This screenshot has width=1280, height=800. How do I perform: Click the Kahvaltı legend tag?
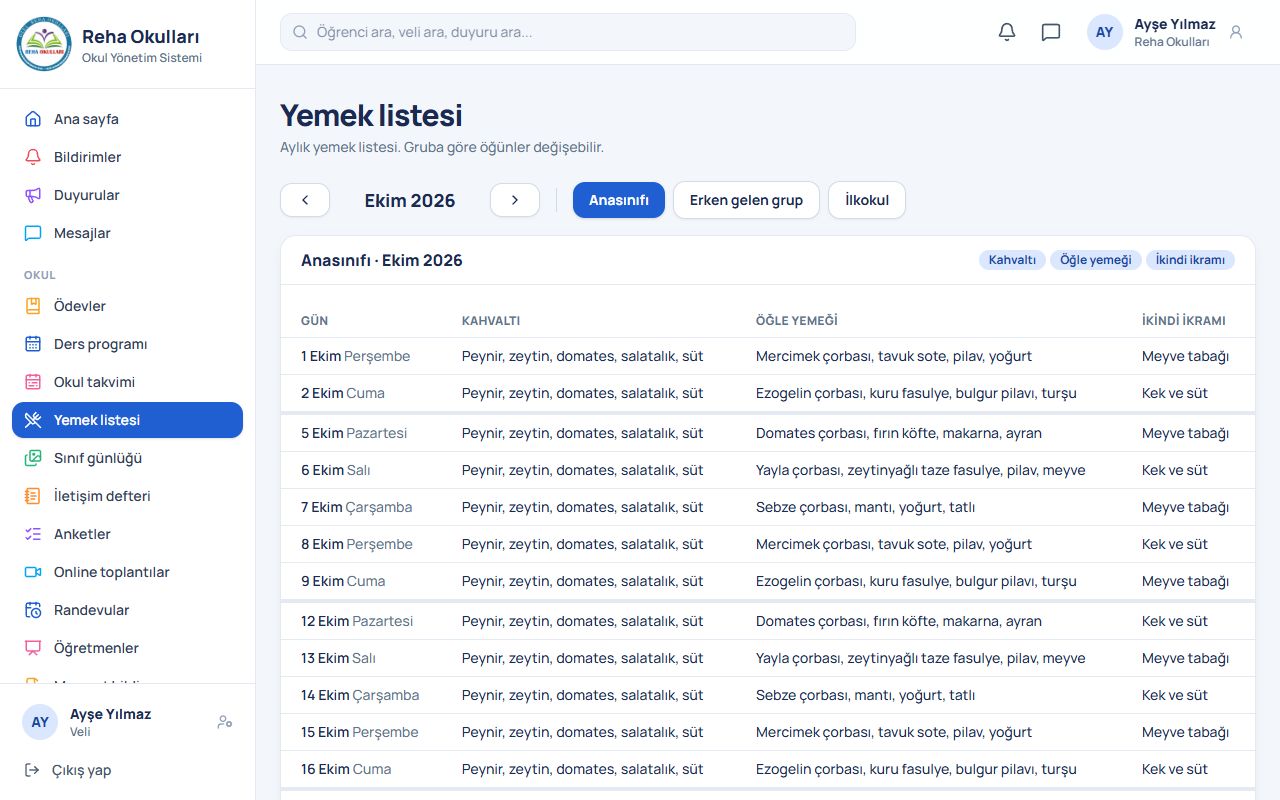click(x=1012, y=260)
